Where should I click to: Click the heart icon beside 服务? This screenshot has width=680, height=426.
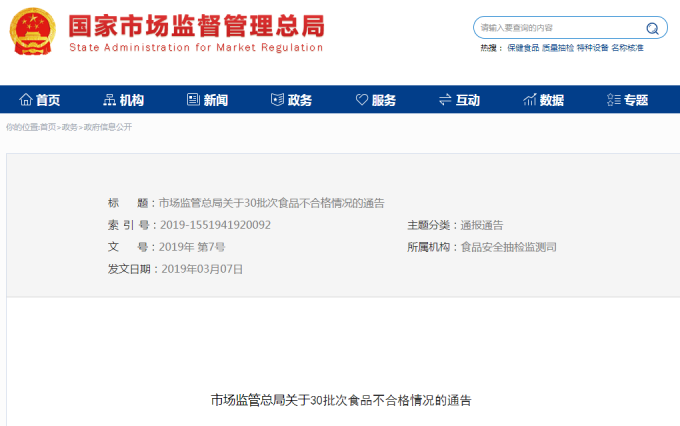[x=362, y=100]
